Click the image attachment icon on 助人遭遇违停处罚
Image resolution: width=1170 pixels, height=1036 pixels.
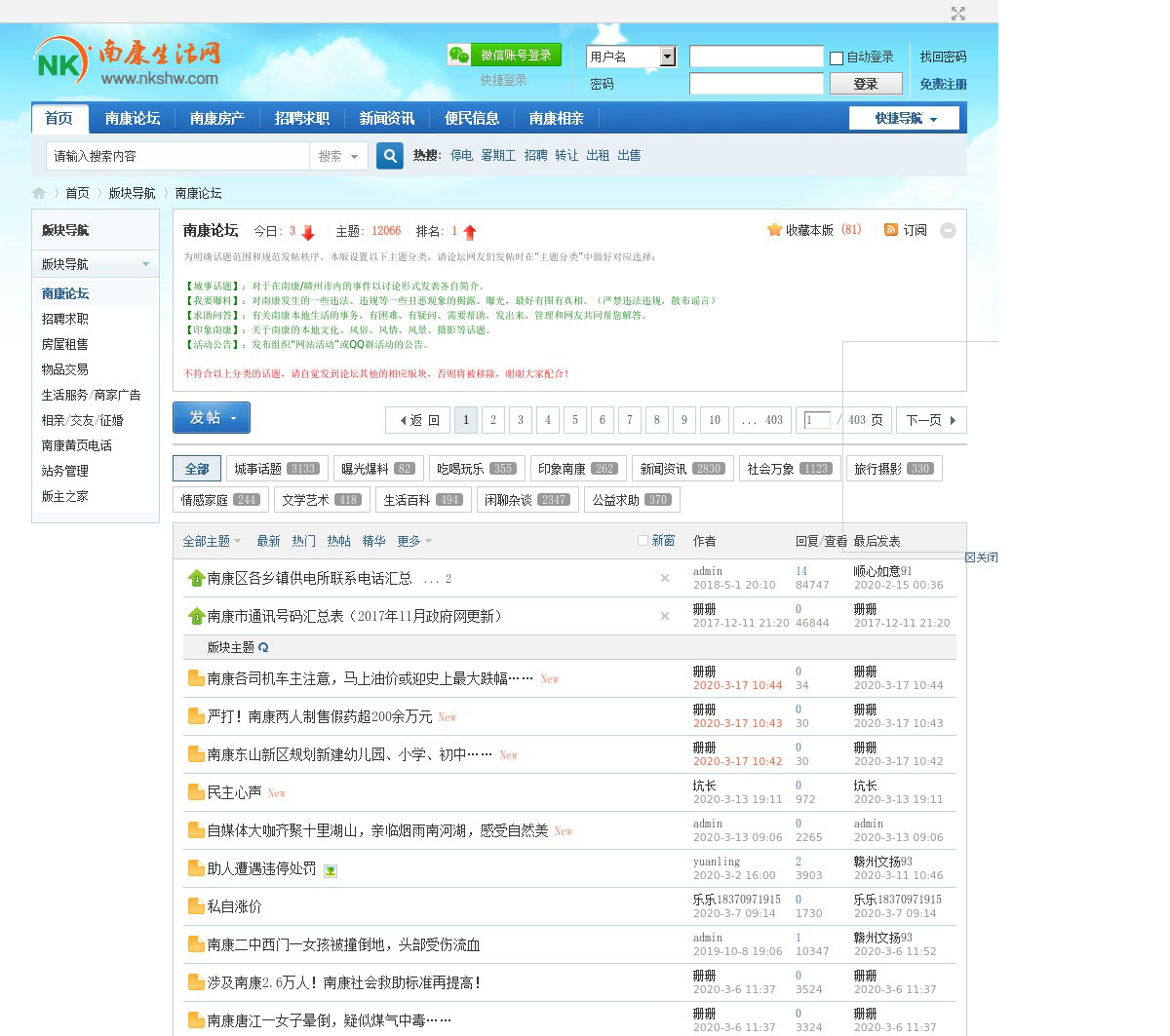click(331, 870)
